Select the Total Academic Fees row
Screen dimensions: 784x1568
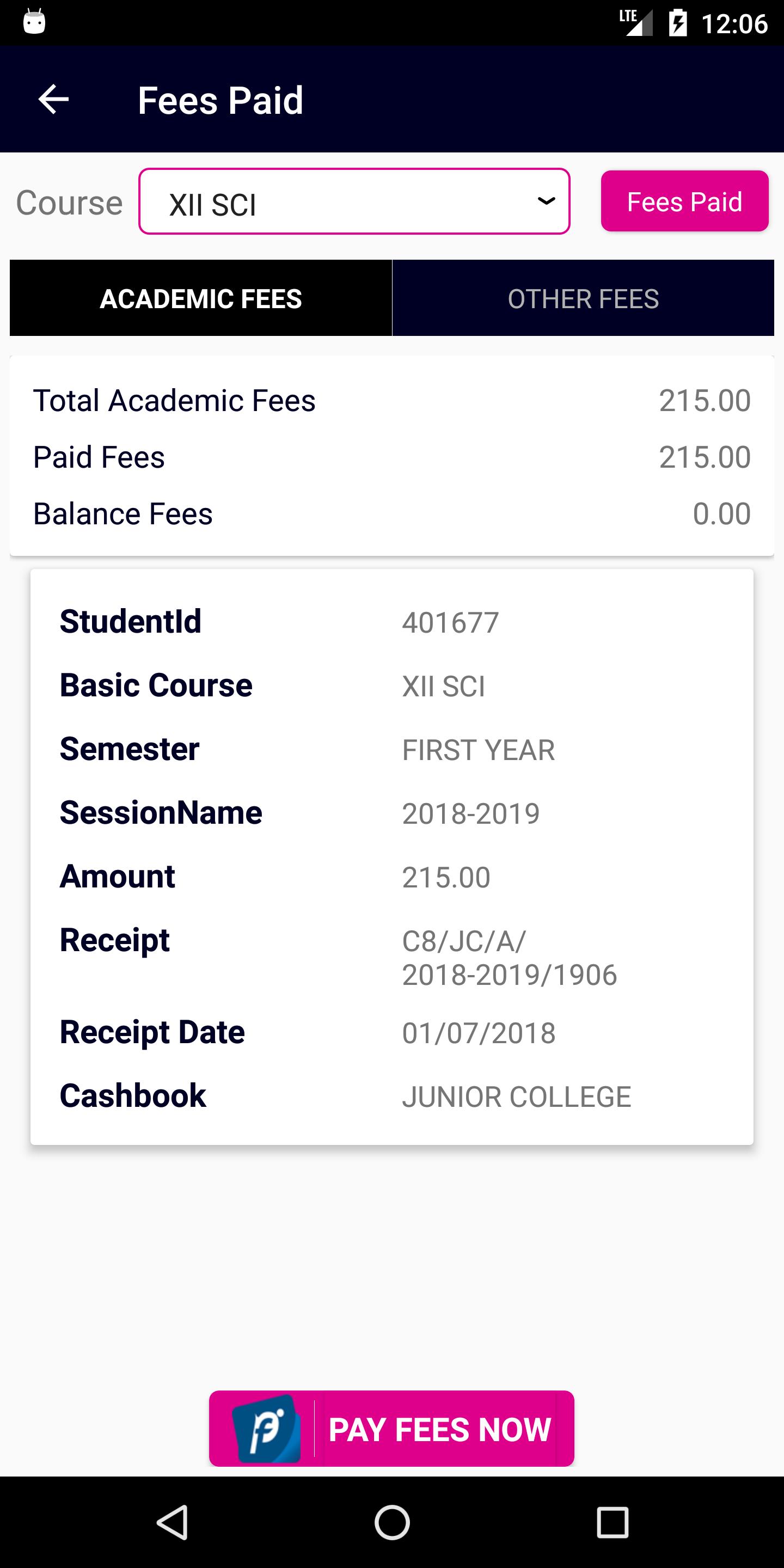click(x=391, y=401)
